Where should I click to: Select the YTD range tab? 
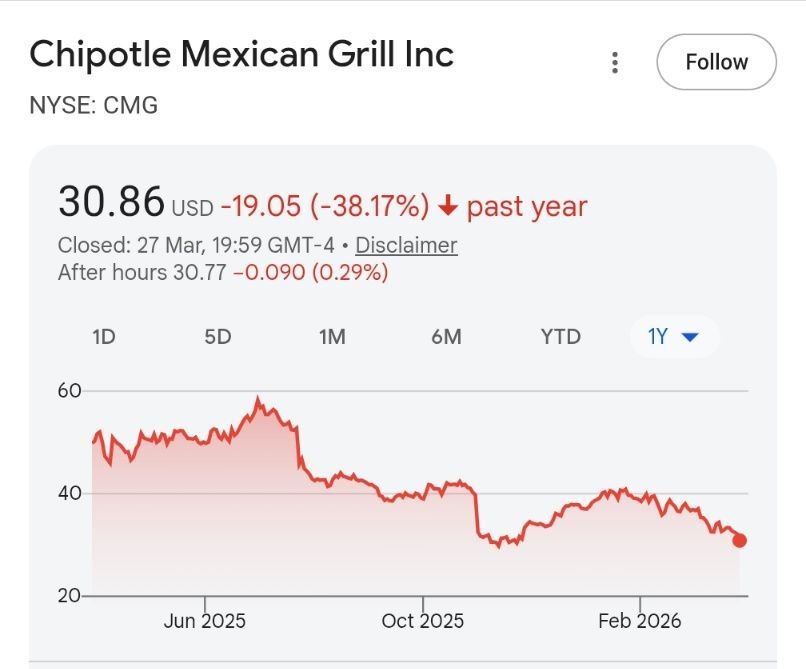[x=560, y=337]
